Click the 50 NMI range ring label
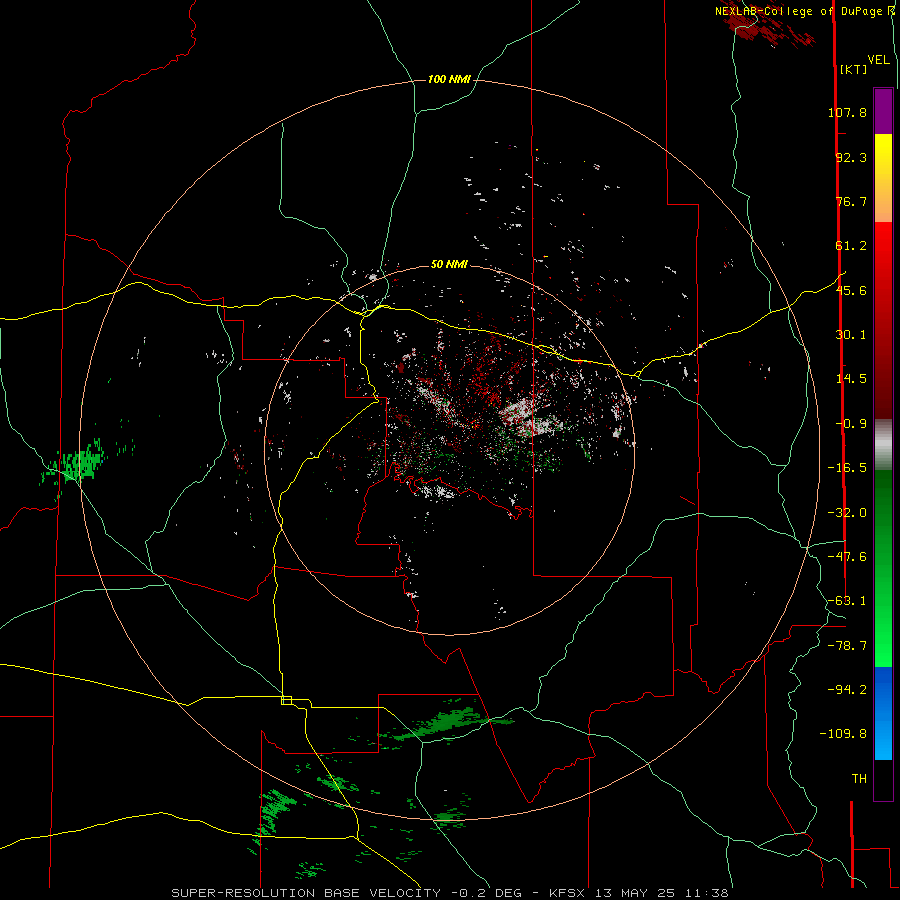Screen dimensions: 900x900 click(x=449, y=264)
